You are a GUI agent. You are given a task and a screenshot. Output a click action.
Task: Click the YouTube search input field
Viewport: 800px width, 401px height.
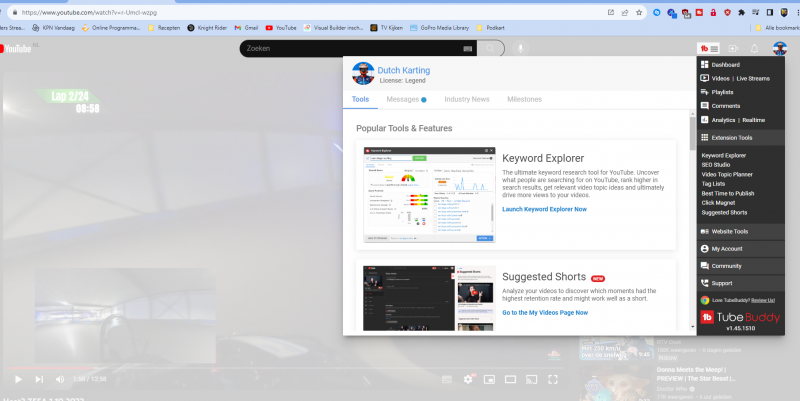click(350, 48)
